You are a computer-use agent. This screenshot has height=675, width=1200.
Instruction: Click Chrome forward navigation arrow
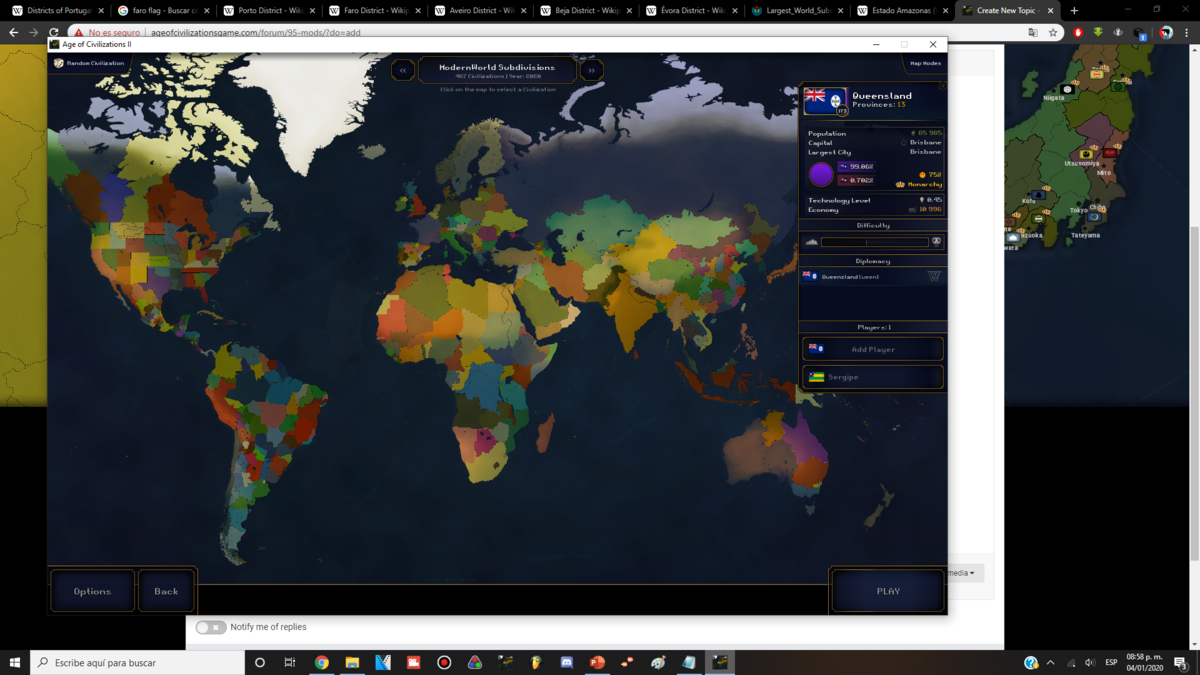tap(33, 32)
